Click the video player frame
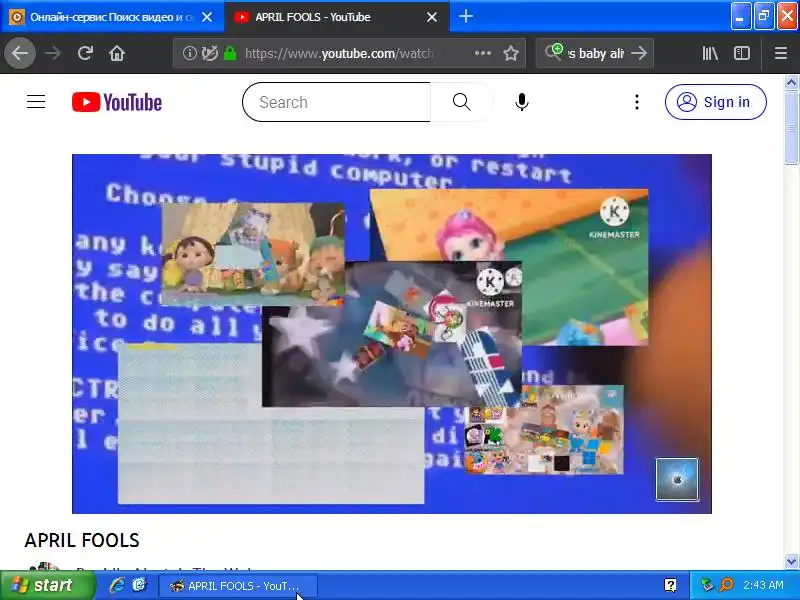The width and height of the screenshot is (800, 600). tap(392, 334)
